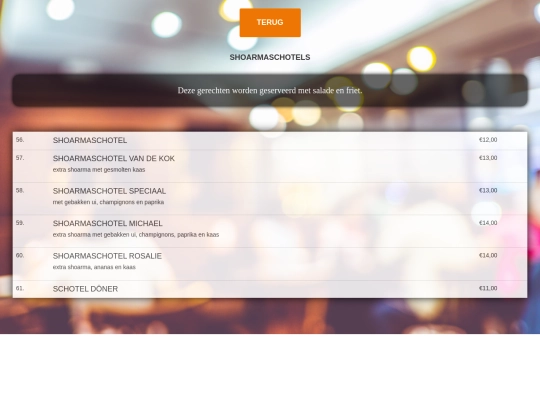Click the €13,00 price for Van de Kok

point(488,158)
